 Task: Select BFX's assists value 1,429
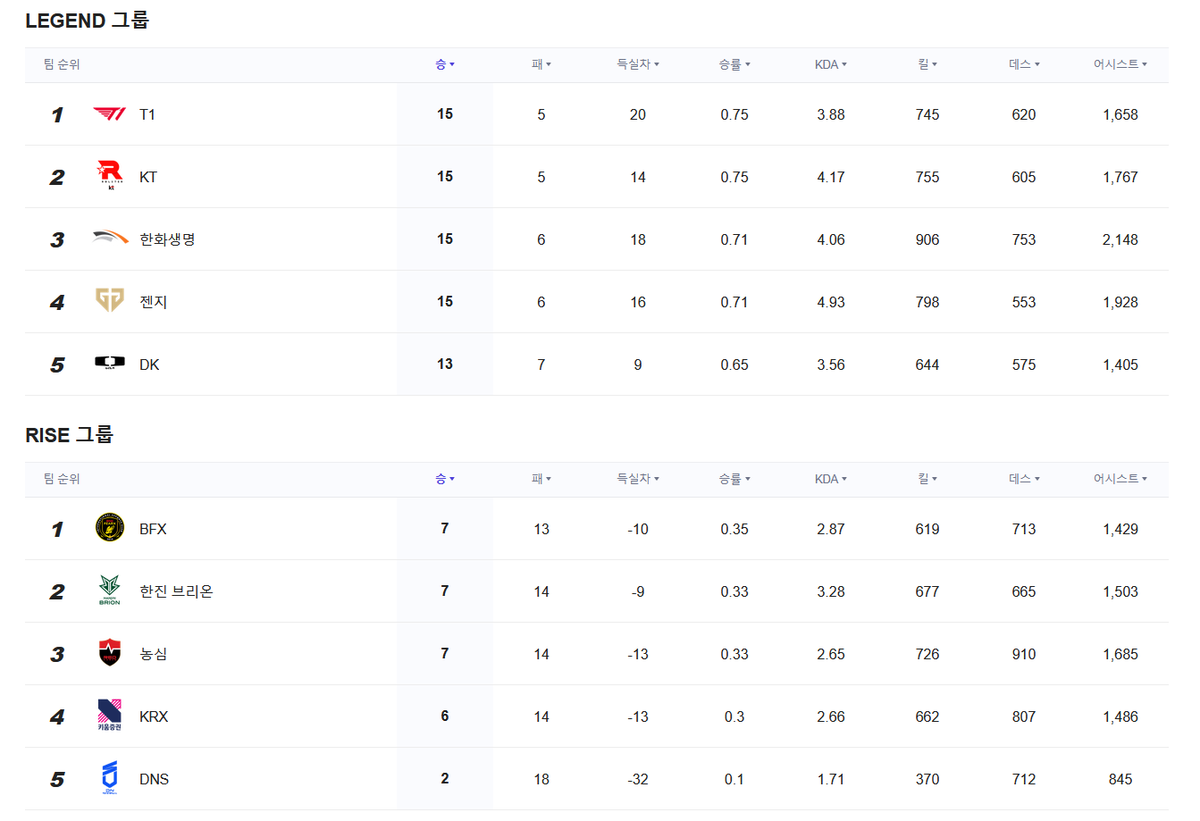(x=1120, y=529)
